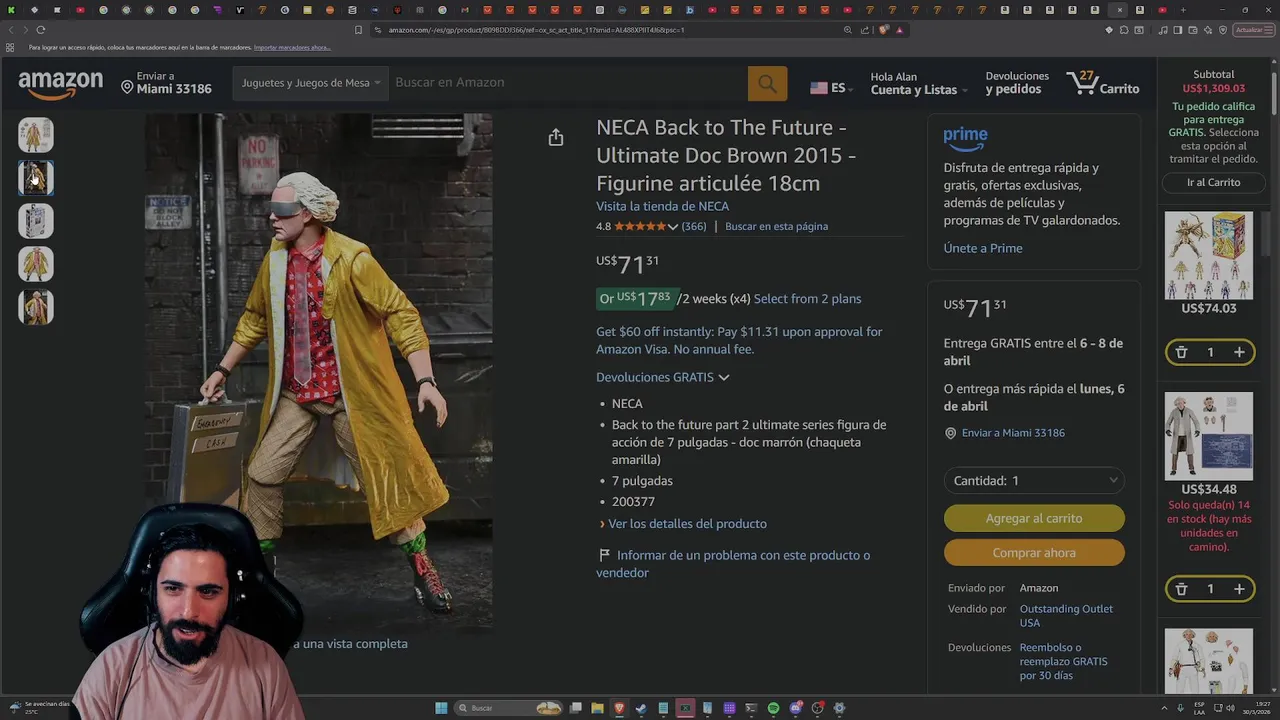Screen dimensions: 1280x720
Task: Open the ES language selector
Action: [x=831, y=88]
